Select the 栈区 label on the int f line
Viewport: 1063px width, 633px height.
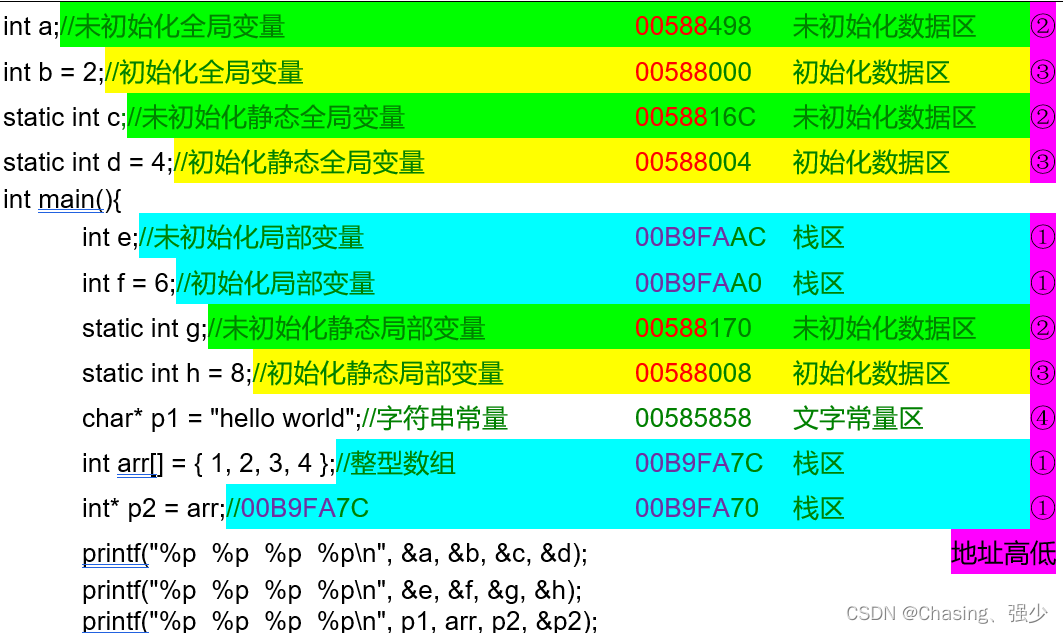point(817,283)
